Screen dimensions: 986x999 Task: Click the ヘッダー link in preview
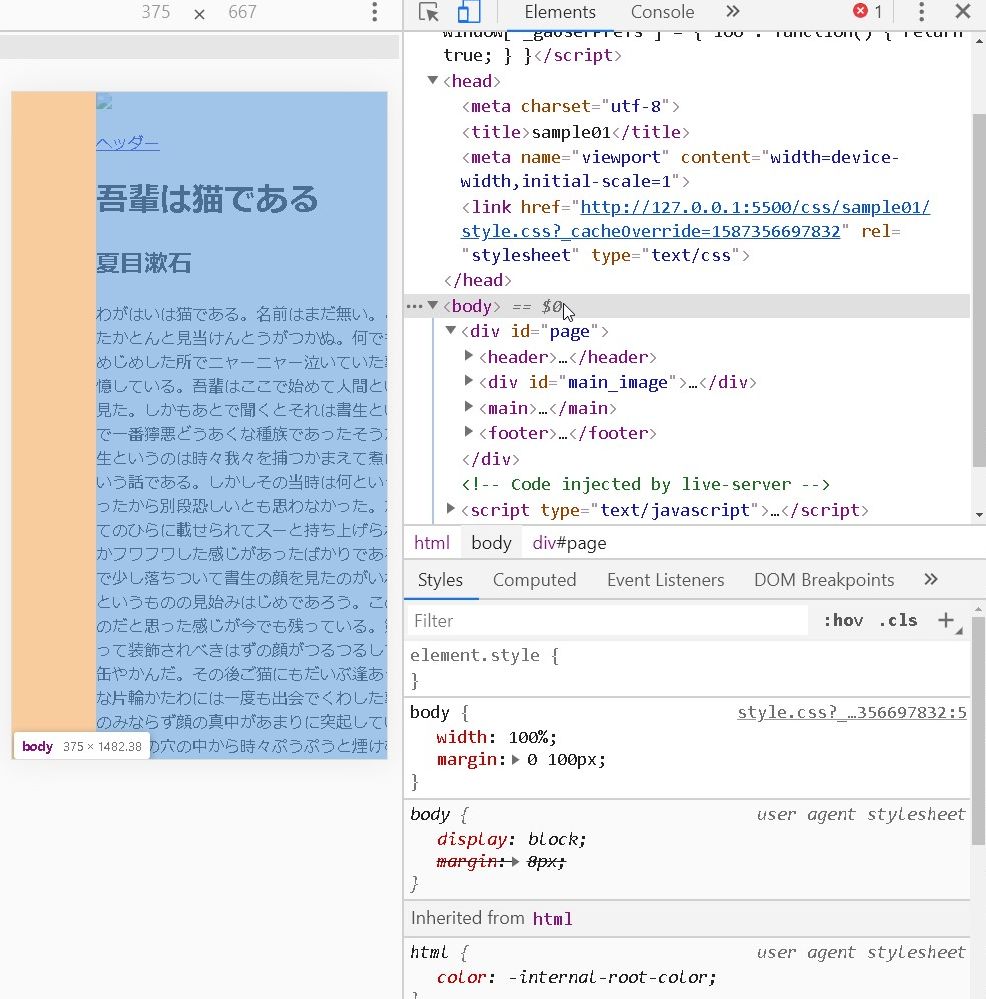127,143
